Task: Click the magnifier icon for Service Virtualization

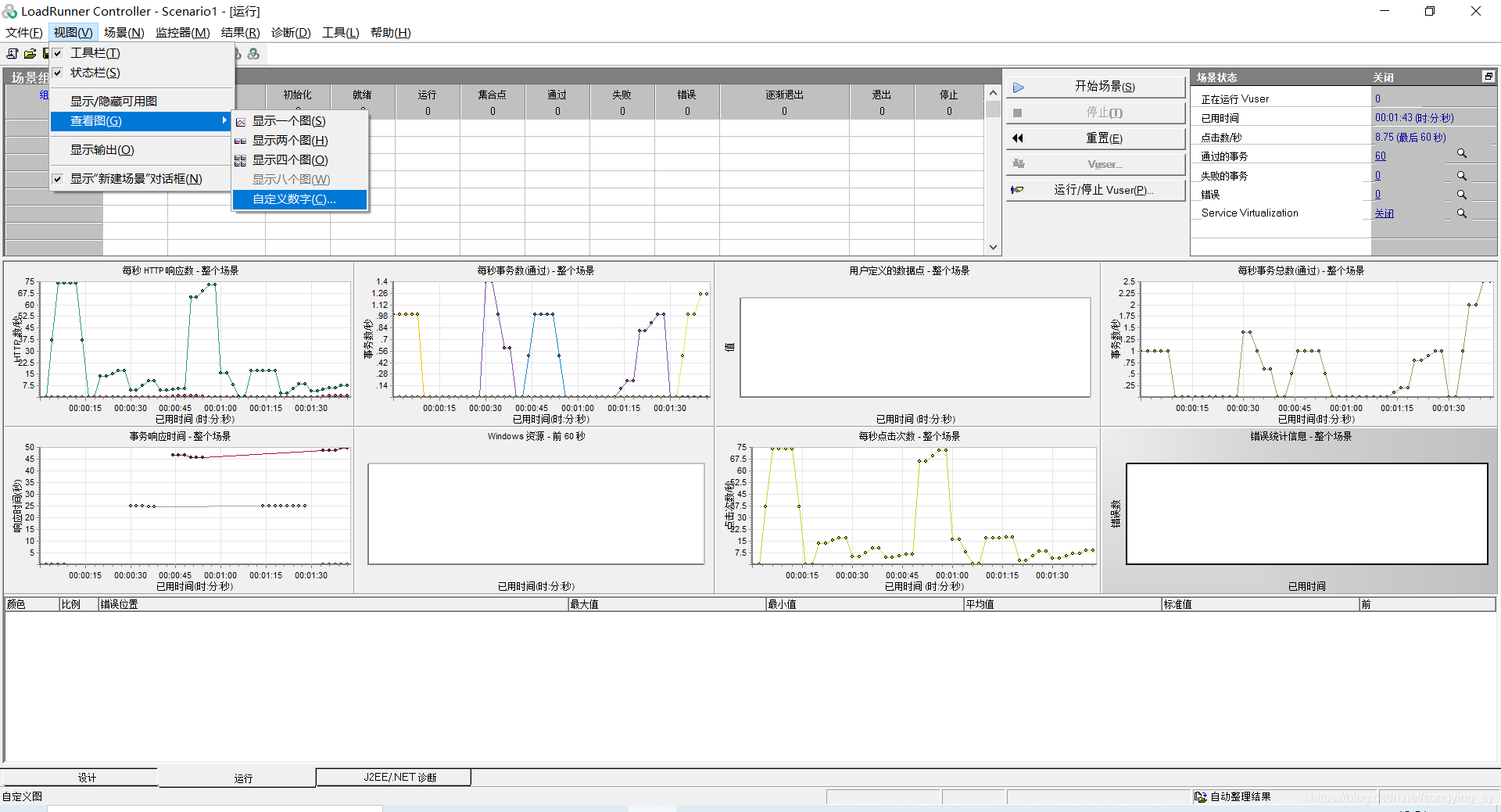Action: pos(1462,213)
